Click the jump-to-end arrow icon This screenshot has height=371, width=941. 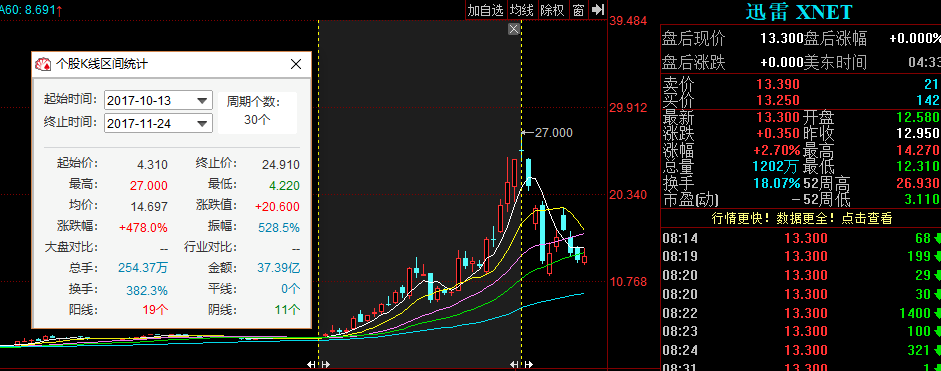(598, 10)
